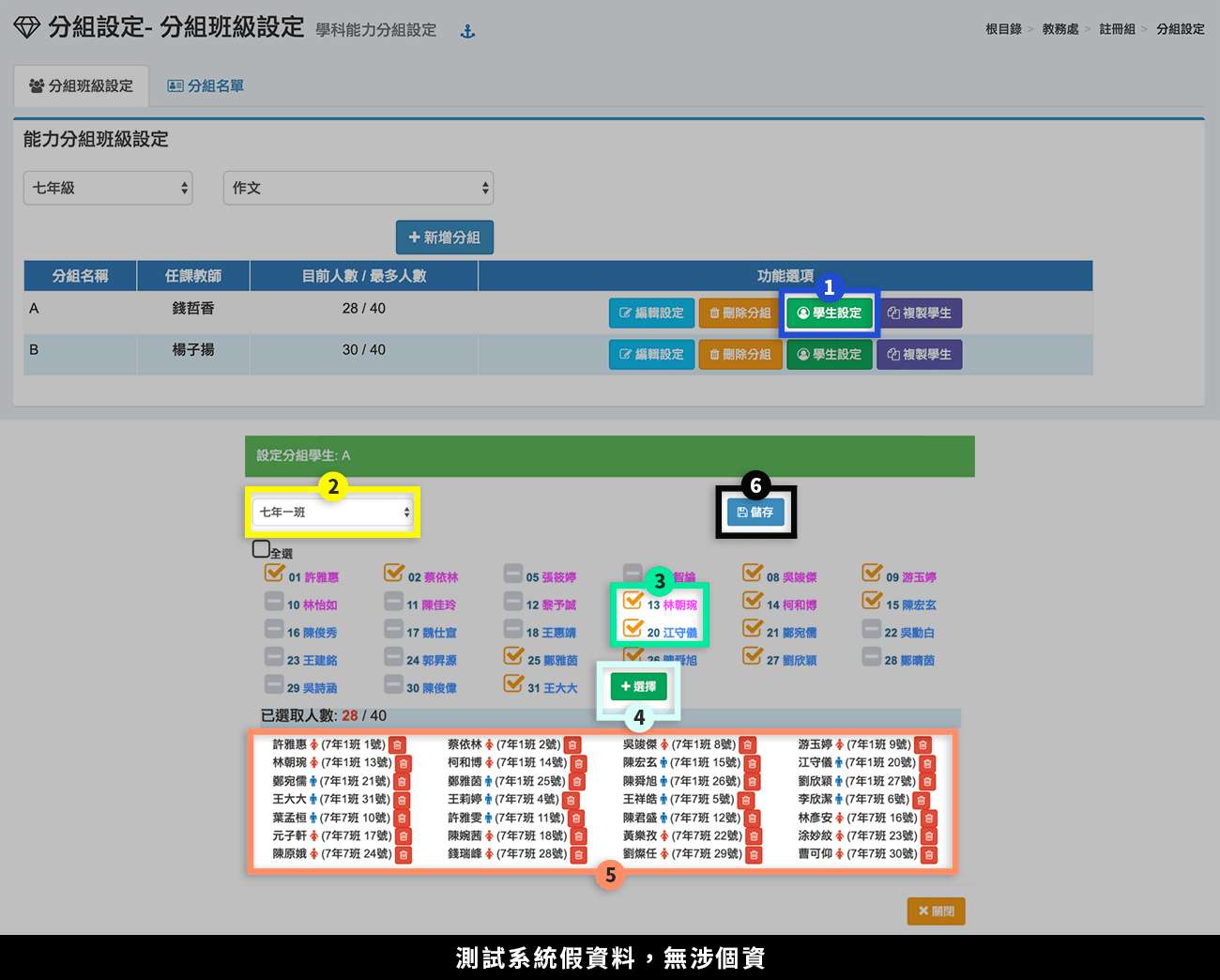
Task: Click the anchor icon beside the page title
Action: click(x=467, y=32)
